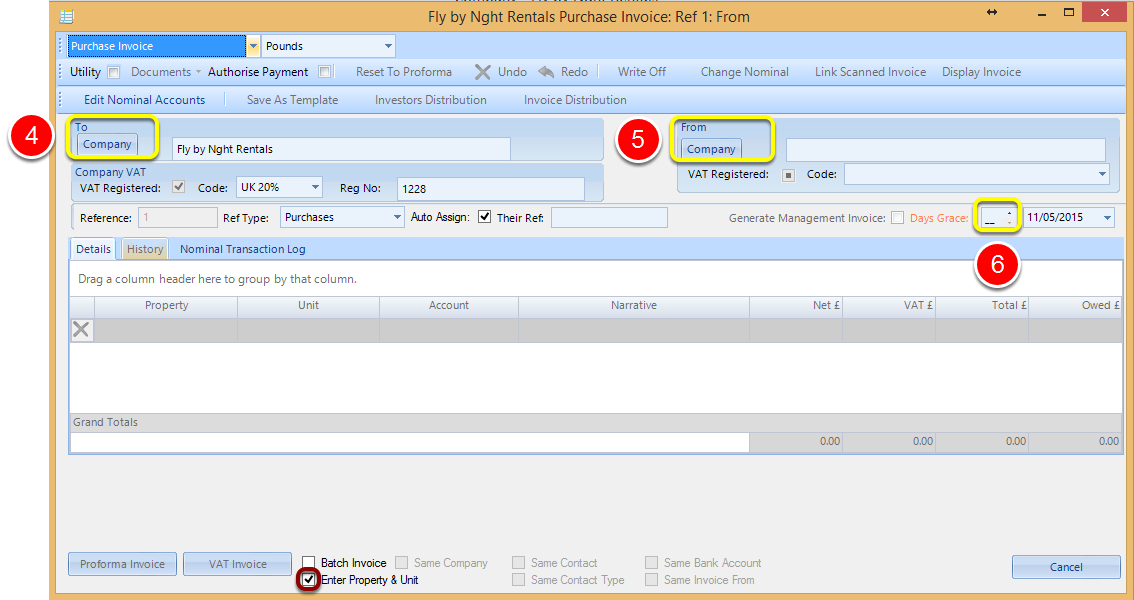Switch to the History tab

[145, 249]
